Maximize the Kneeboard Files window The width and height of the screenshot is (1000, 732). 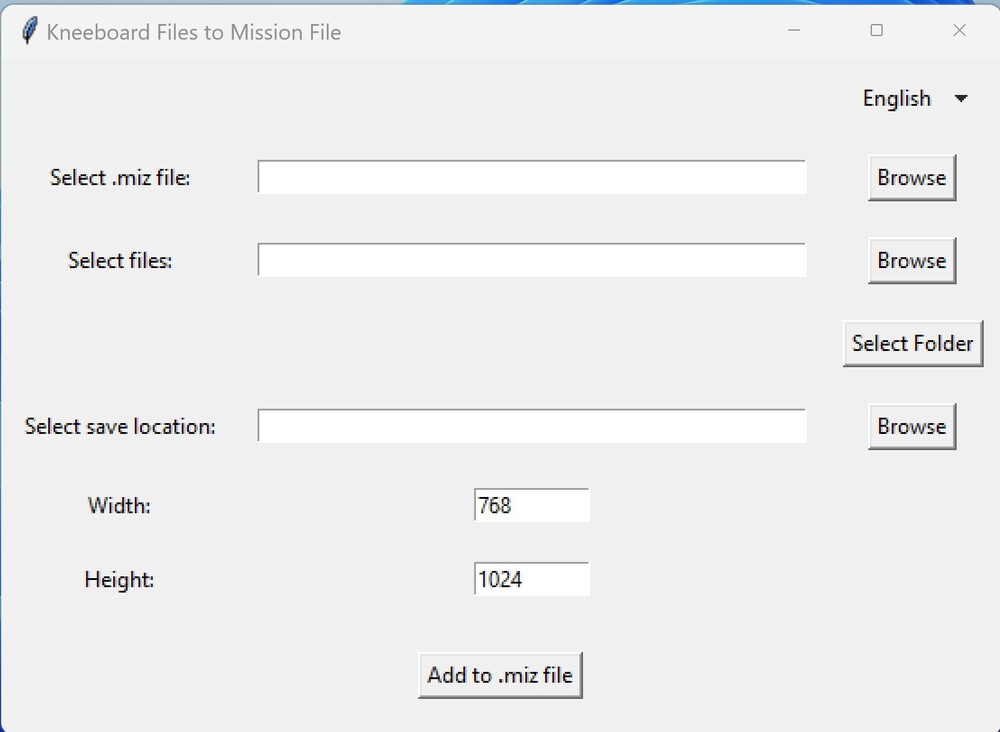[x=877, y=31]
